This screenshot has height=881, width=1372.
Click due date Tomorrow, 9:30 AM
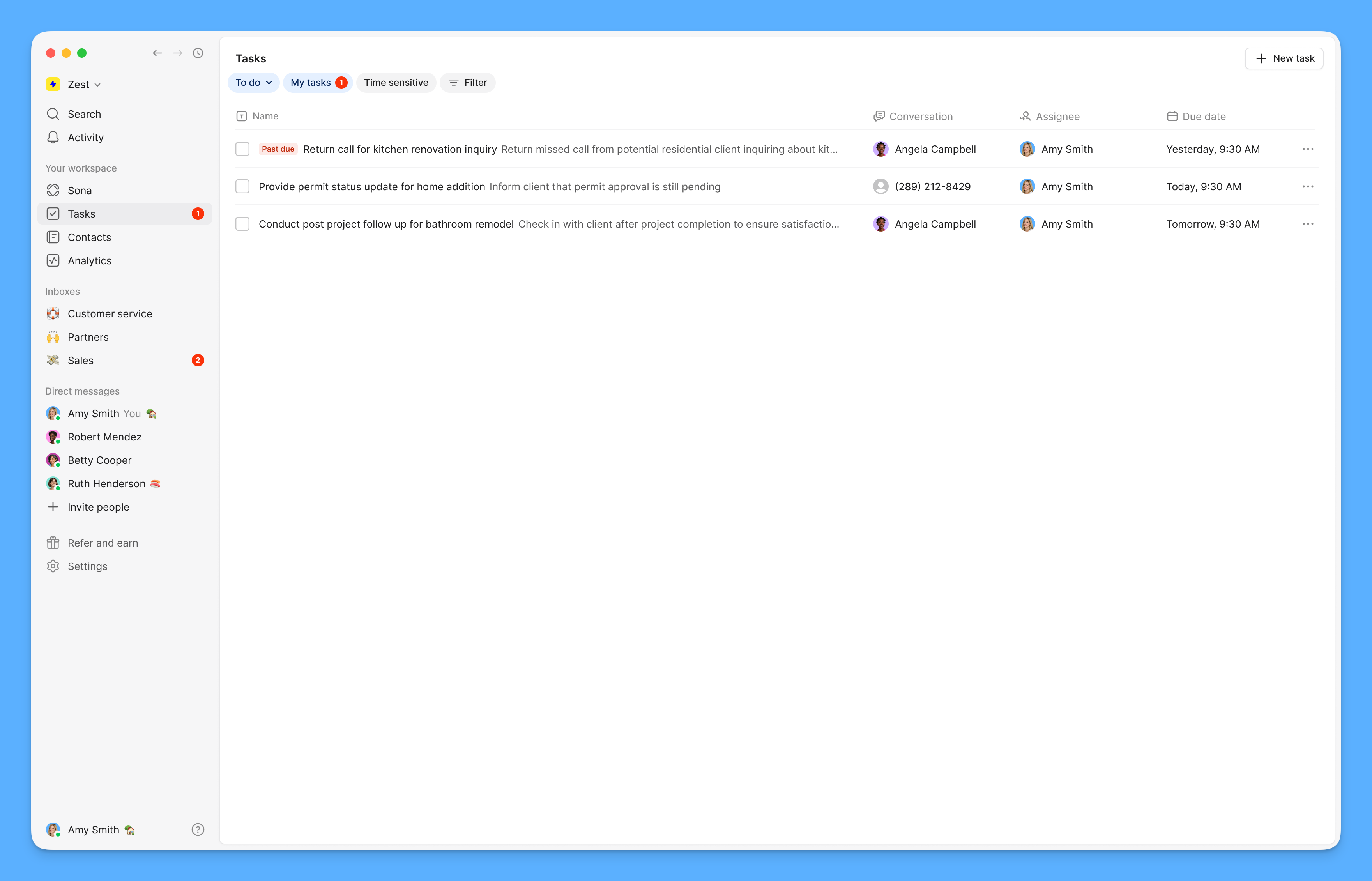(x=1213, y=224)
